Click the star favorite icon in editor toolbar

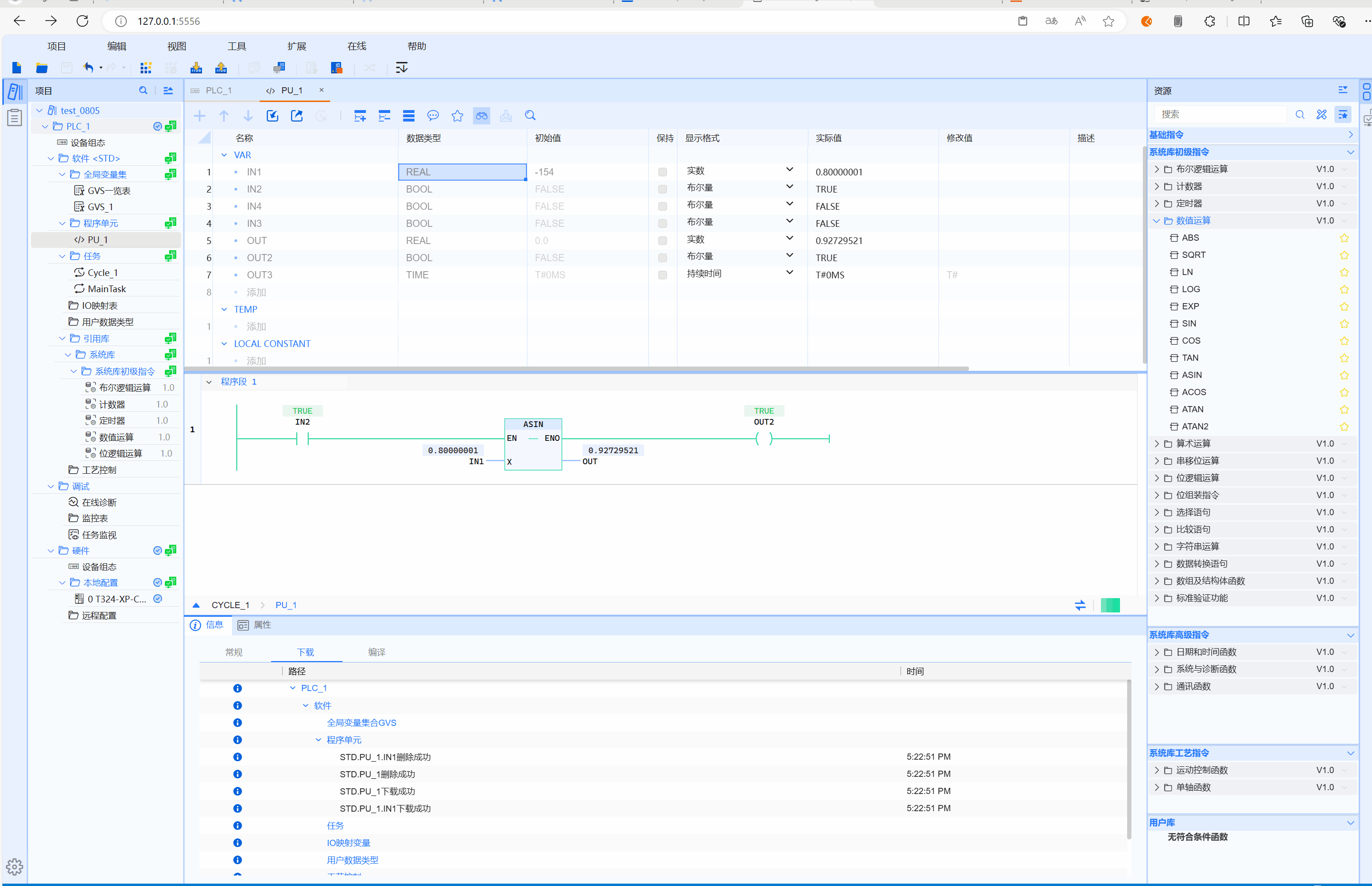pyautogui.click(x=457, y=116)
